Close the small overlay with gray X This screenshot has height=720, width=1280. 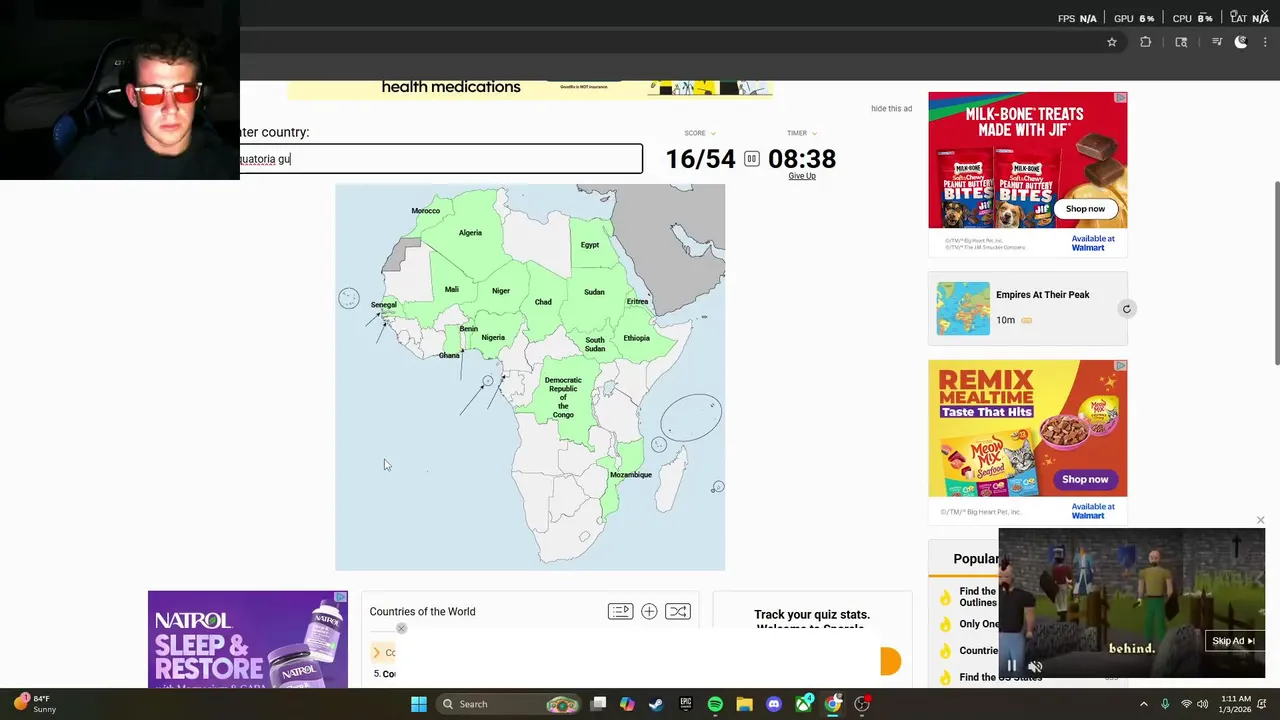pyautogui.click(x=401, y=628)
